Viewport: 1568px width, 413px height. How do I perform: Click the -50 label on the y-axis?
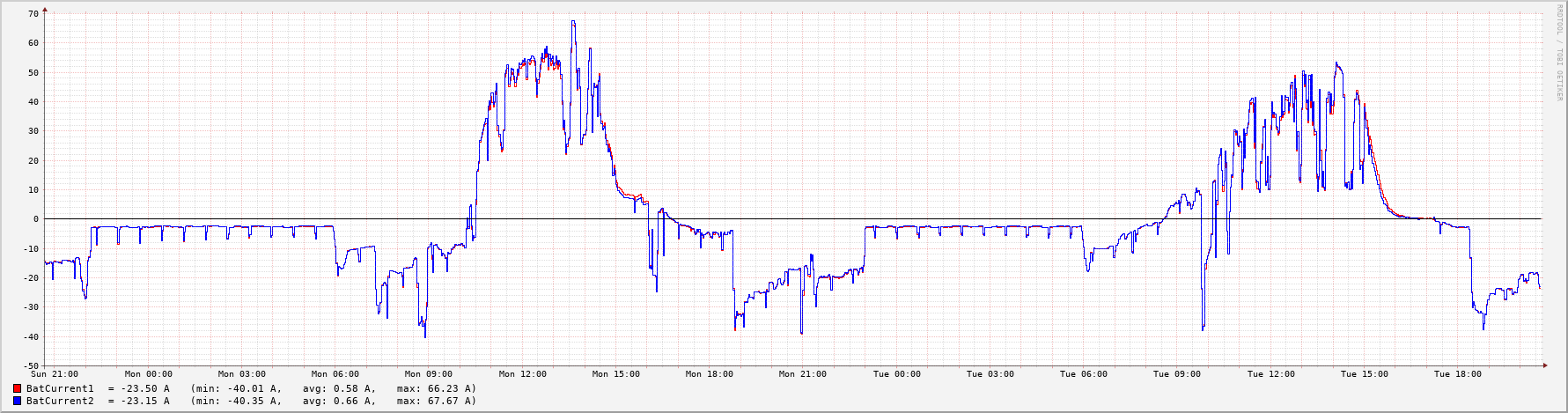pyautogui.click(x=32, y=365)
